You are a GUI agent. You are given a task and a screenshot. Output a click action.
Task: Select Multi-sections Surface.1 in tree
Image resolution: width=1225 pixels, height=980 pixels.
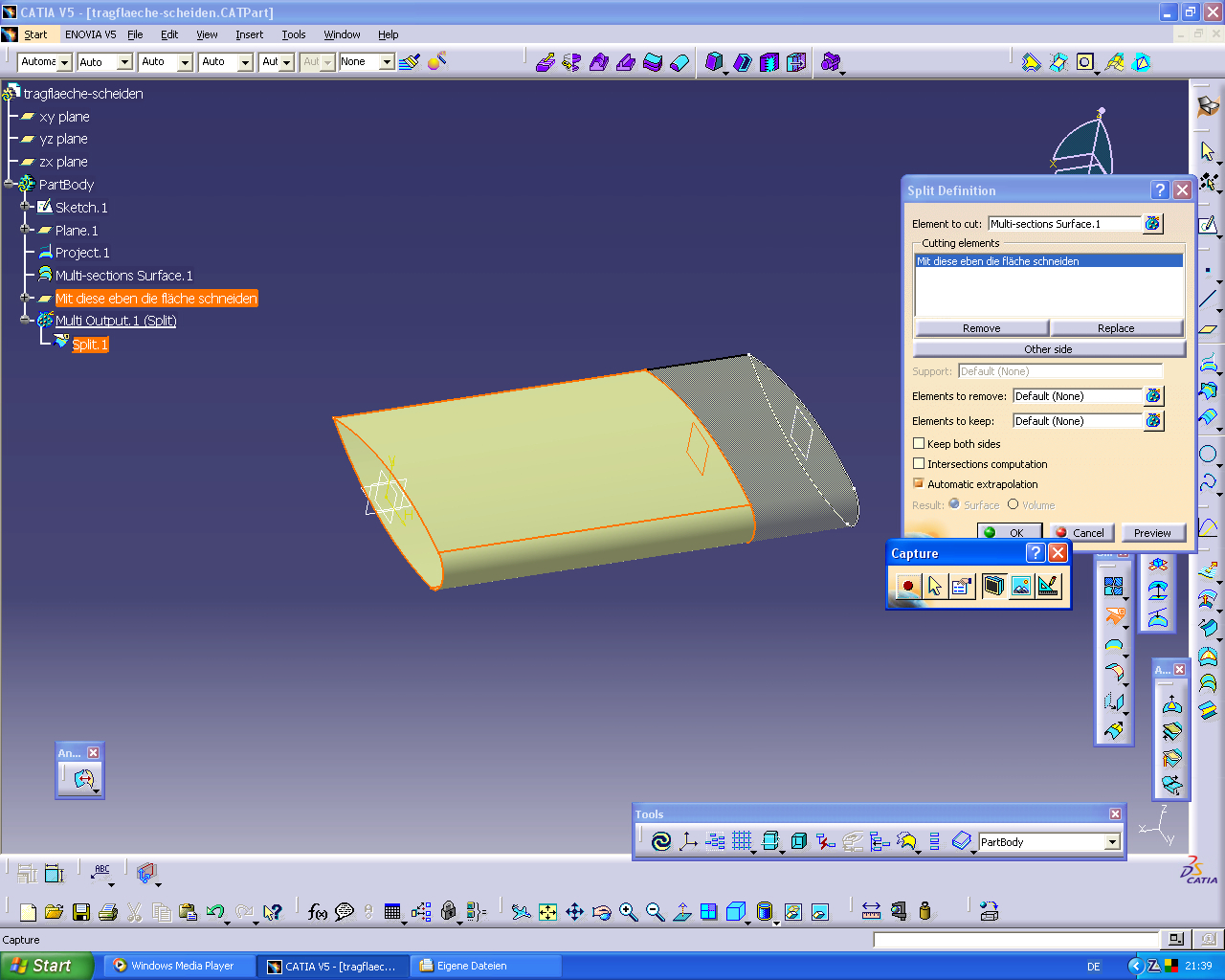tap(123, 276)
